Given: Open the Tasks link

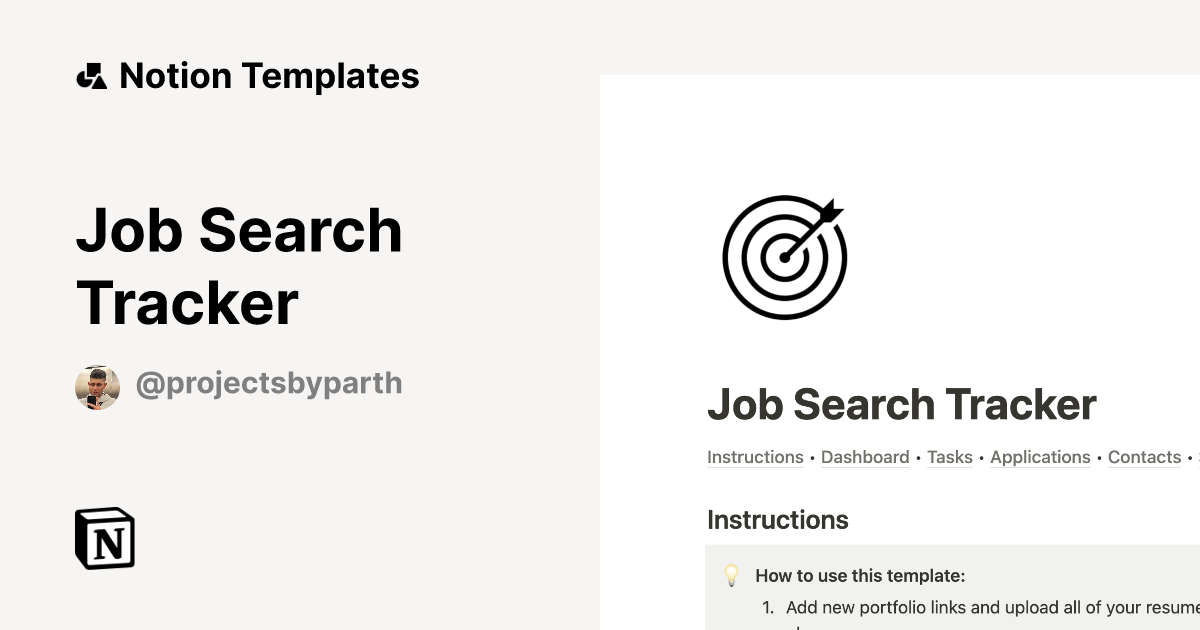Looking at the screenshot, I should (x=949, y=457).
